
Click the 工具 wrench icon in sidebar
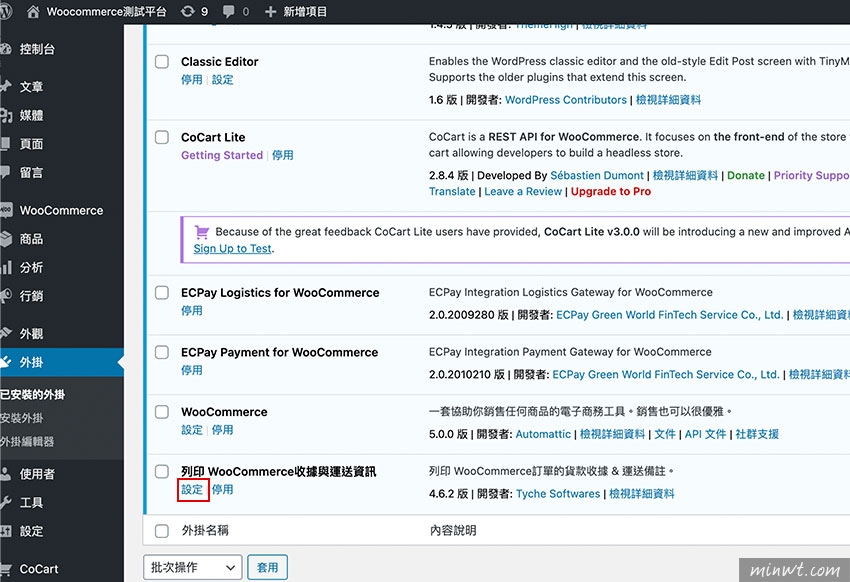[x=5, y=502]
